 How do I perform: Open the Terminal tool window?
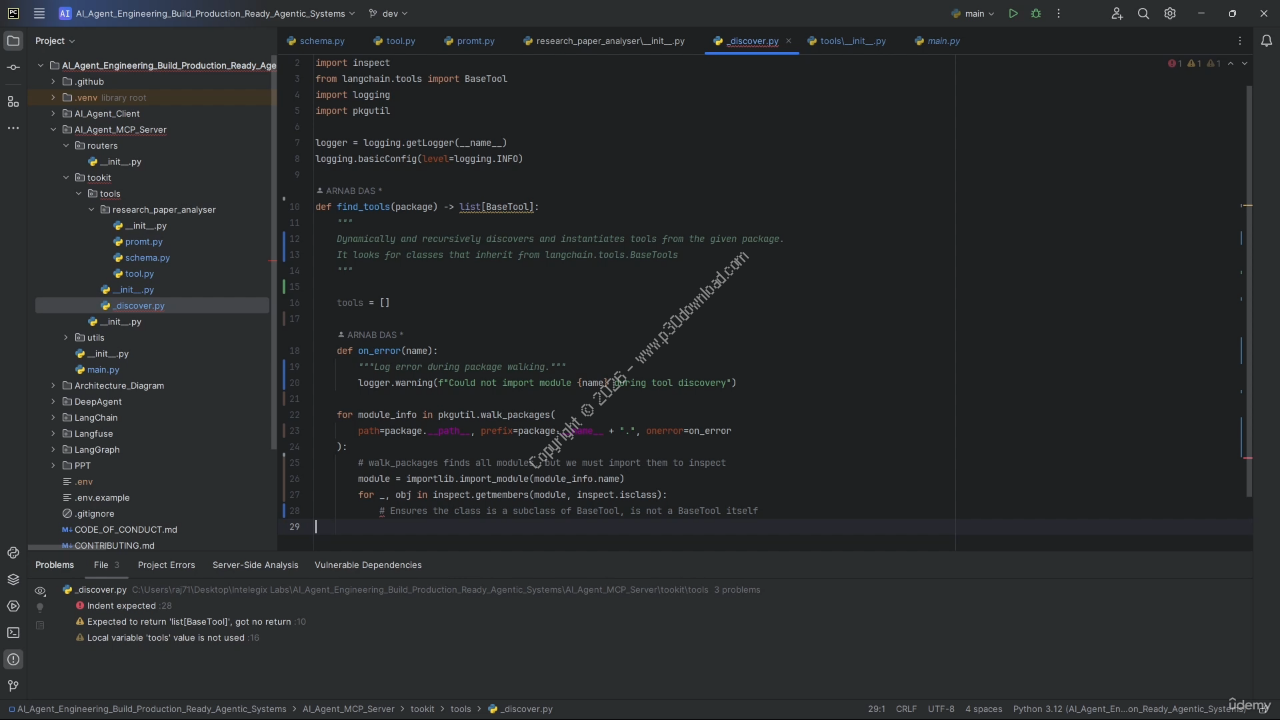13,632
